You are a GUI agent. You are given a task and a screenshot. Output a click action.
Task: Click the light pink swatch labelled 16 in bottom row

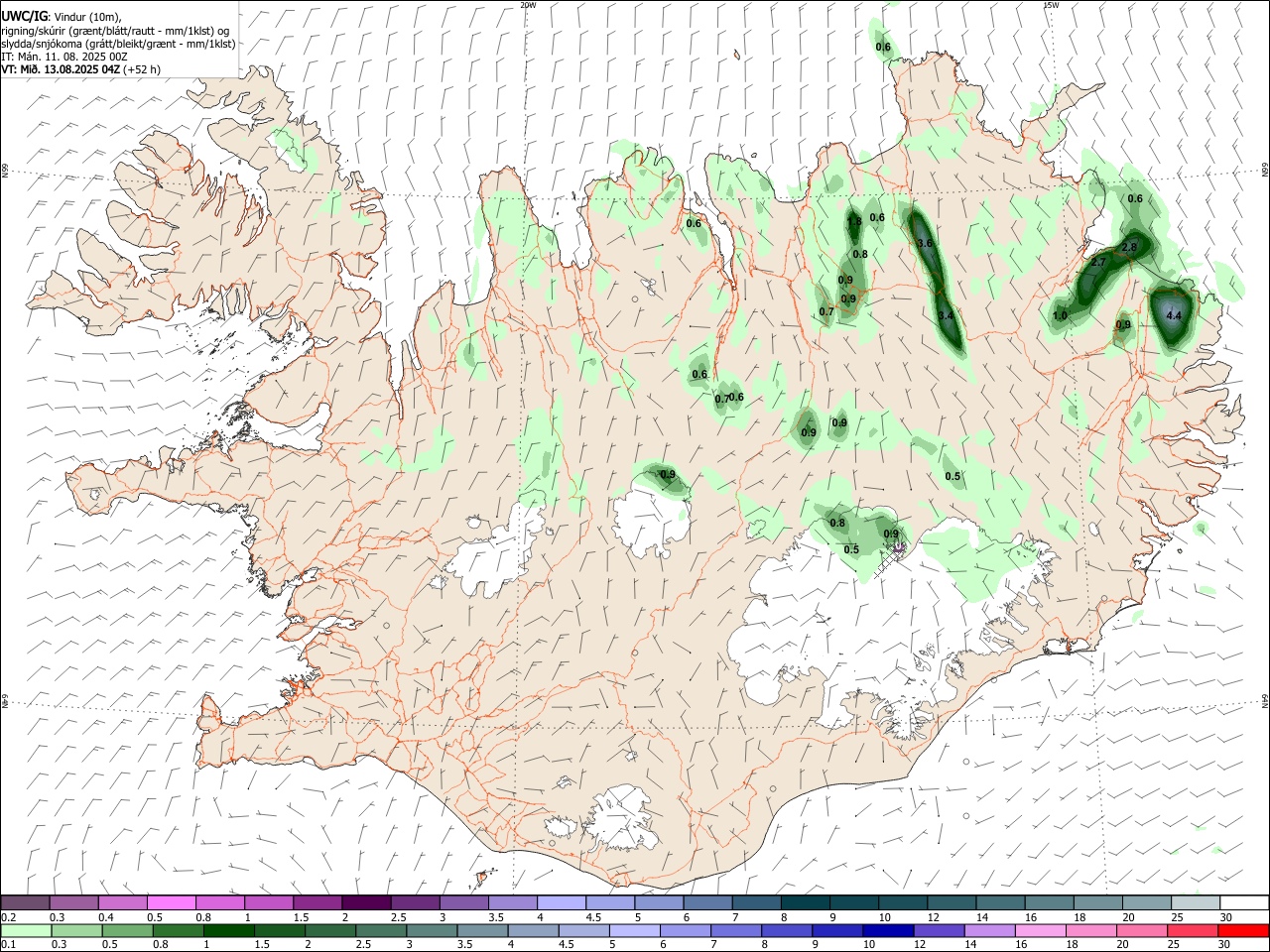1038,930
